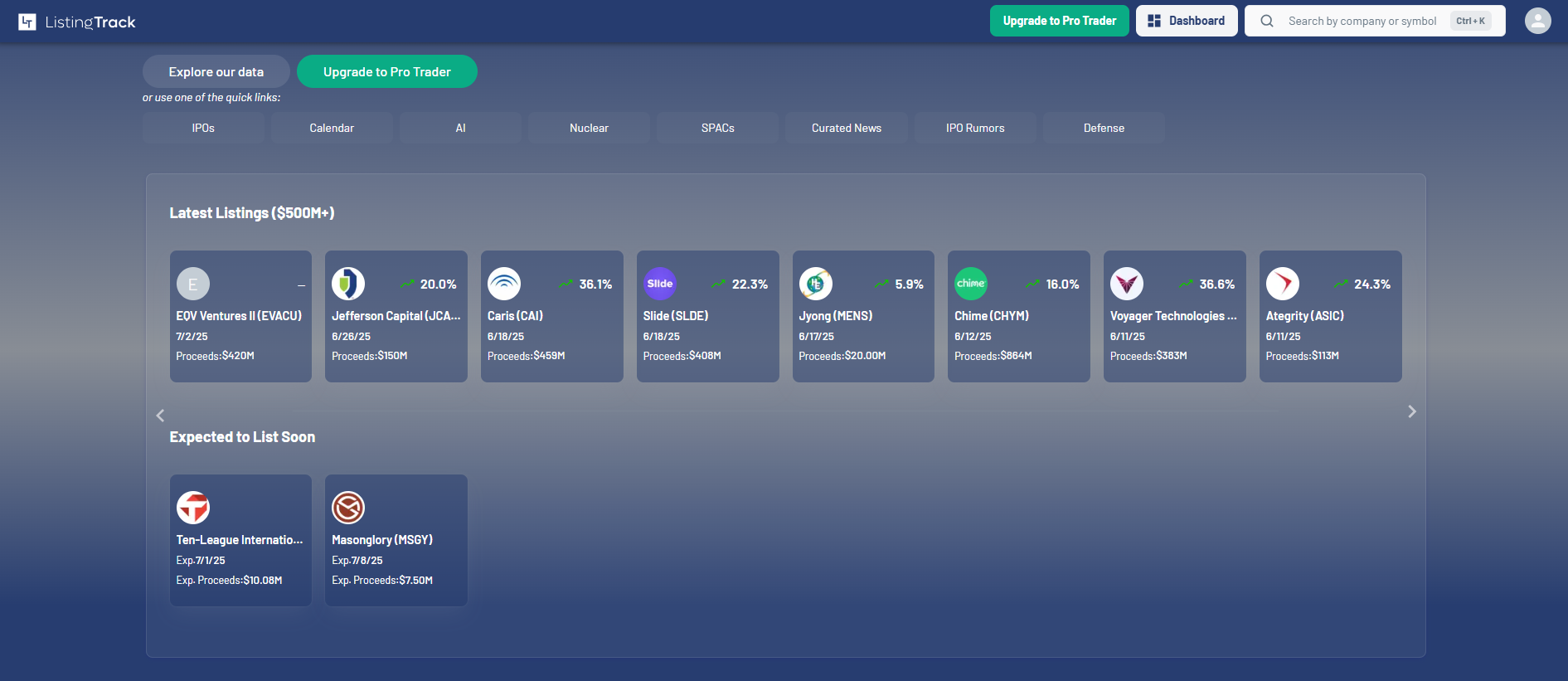The image size is (1568, 681).
Task: Click the Caris company logo
Action: [x=504, y=284]
